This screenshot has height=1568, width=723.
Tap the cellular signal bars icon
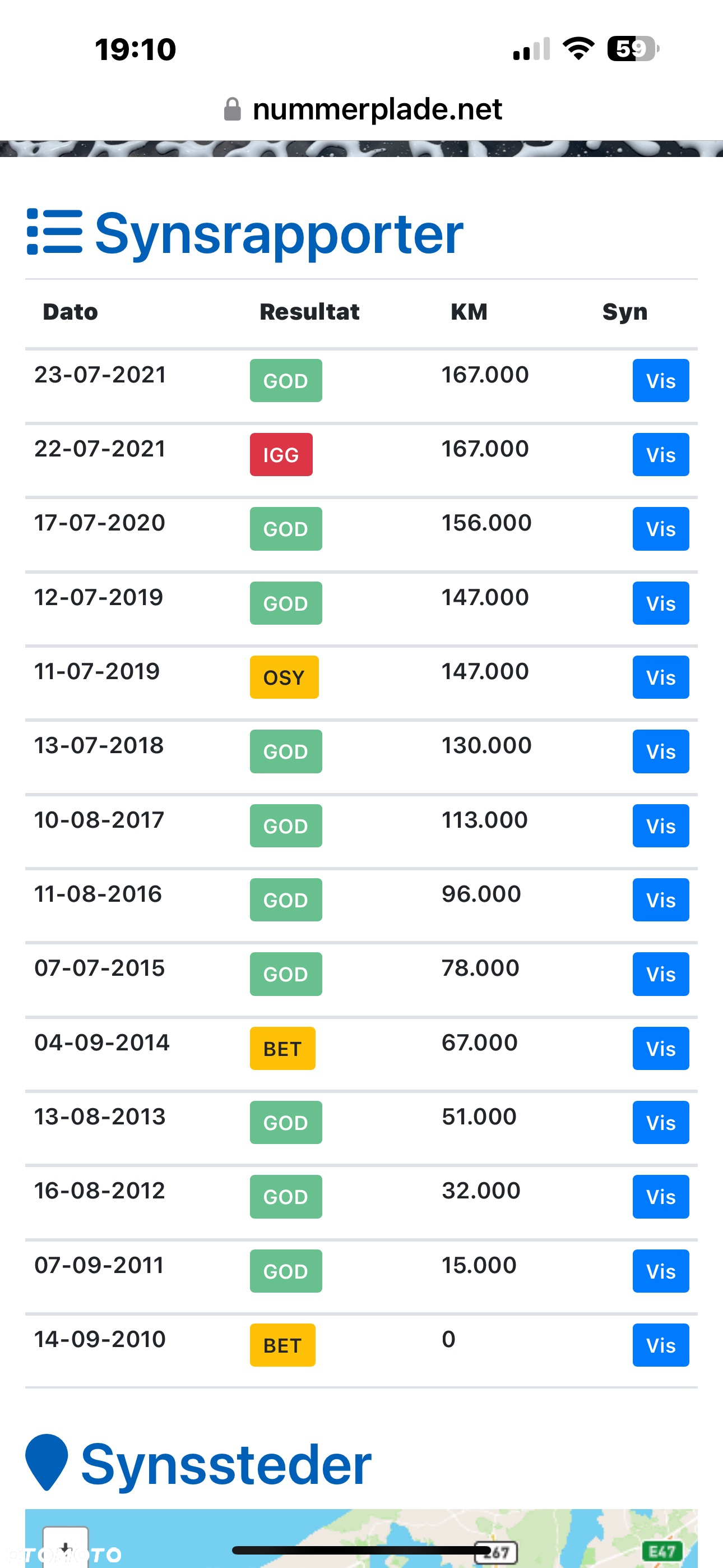[x=531, y=49]
